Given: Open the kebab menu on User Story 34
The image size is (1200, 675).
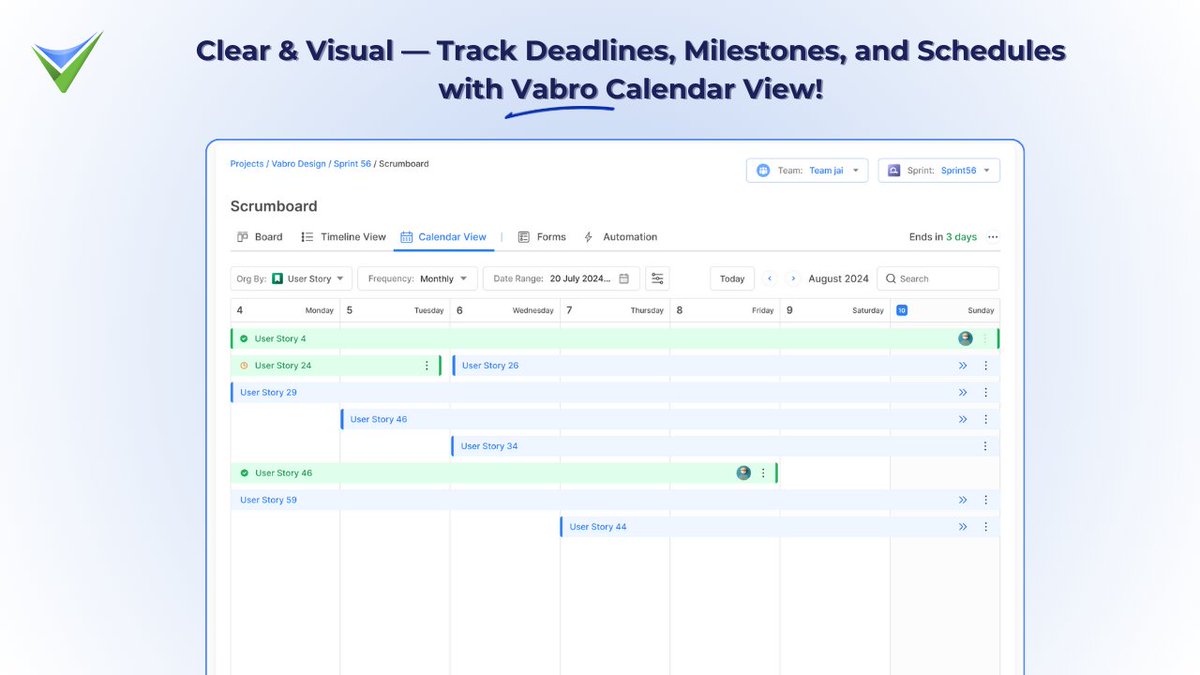Looking at the screenshot, I should point(985,446).
